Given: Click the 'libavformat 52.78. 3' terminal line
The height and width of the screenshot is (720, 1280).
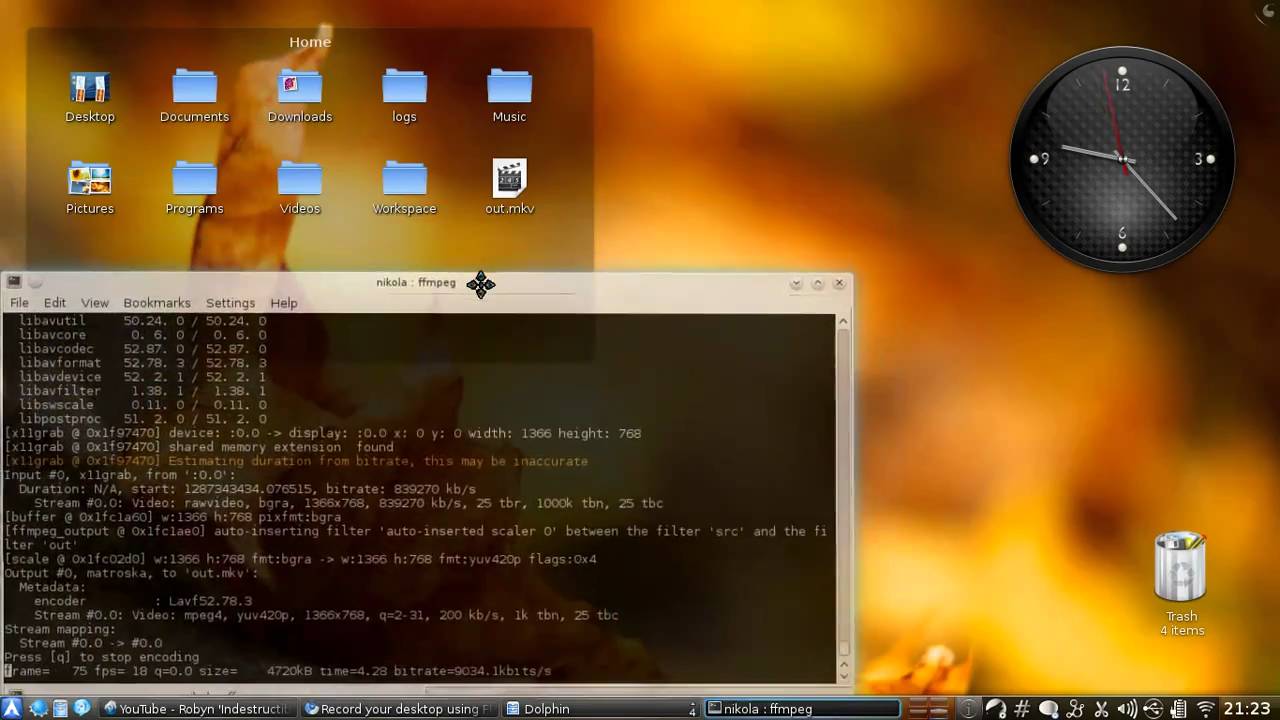Looking at the screenshot, I should pyautogui.click(x=143, y=363).
